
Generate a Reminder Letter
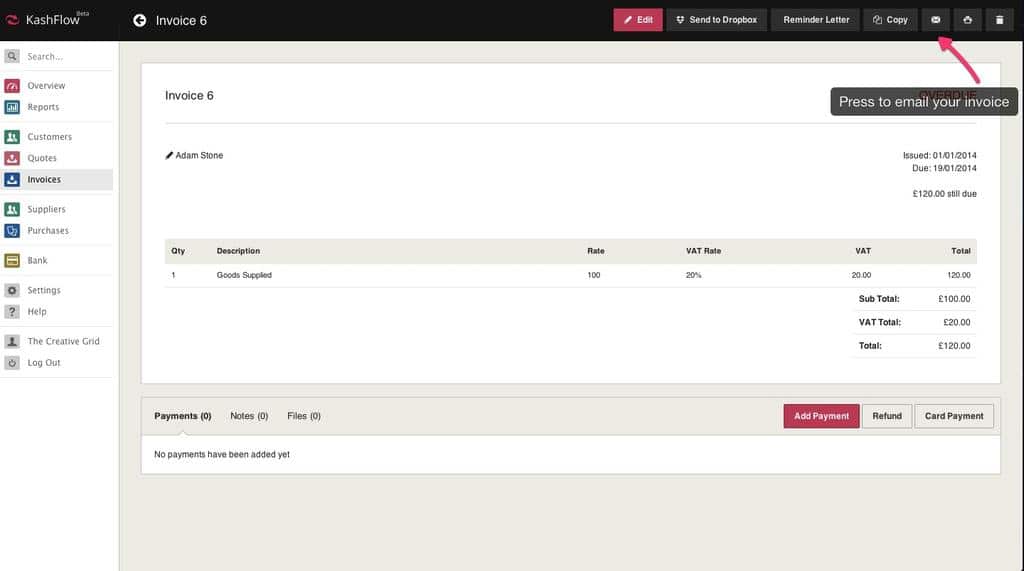tap(815, 20)
